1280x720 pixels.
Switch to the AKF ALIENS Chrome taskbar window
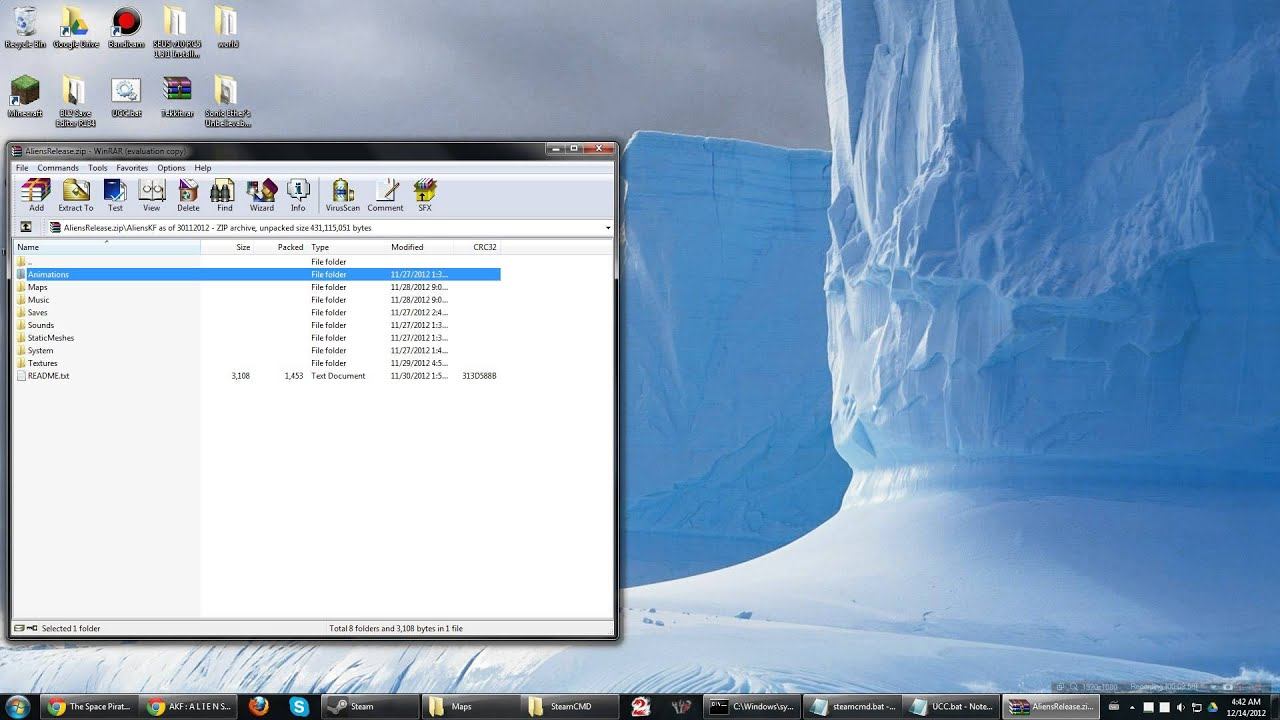click(x=188, y=706)
